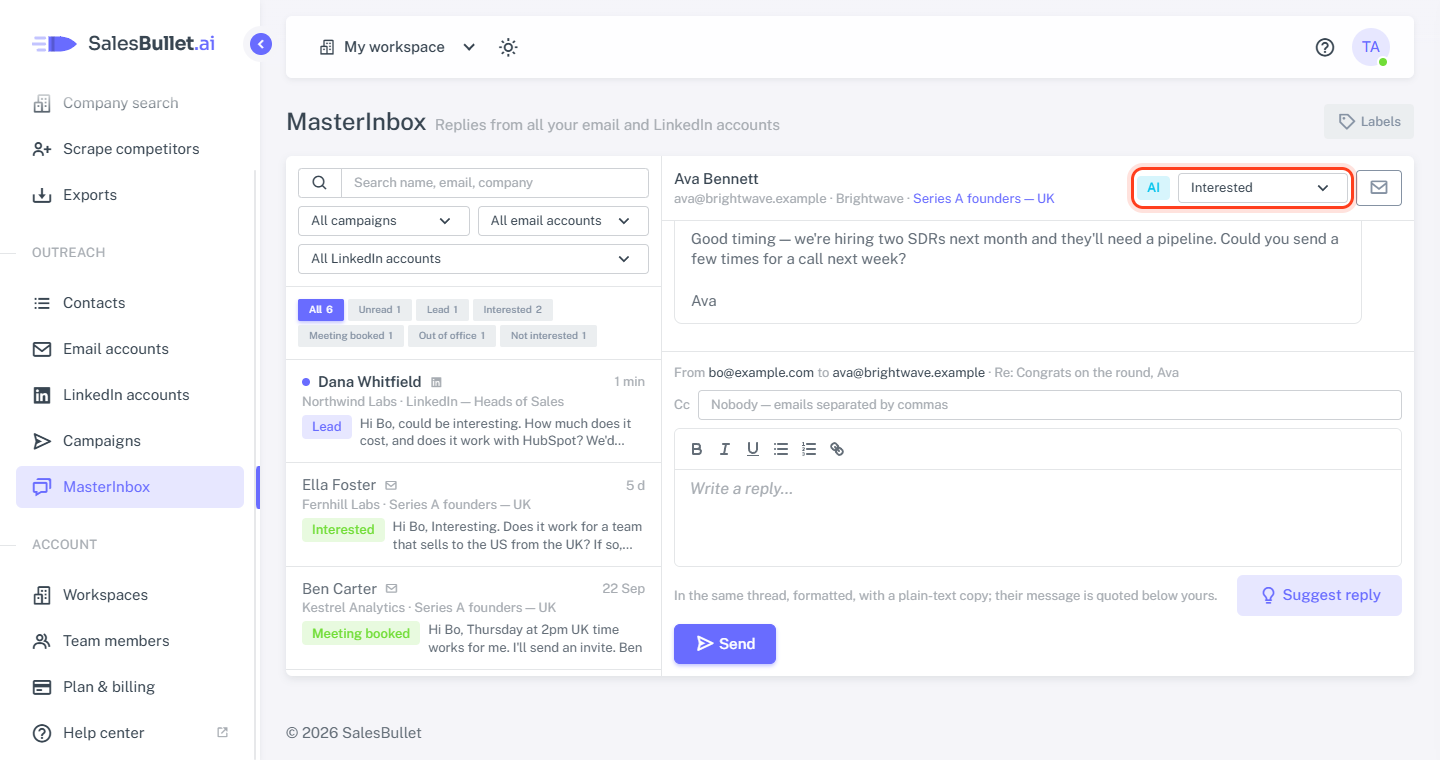Open Campaigns in the sidebar
The height and width of the screenshot is (760, 1440).
[130, 441]
